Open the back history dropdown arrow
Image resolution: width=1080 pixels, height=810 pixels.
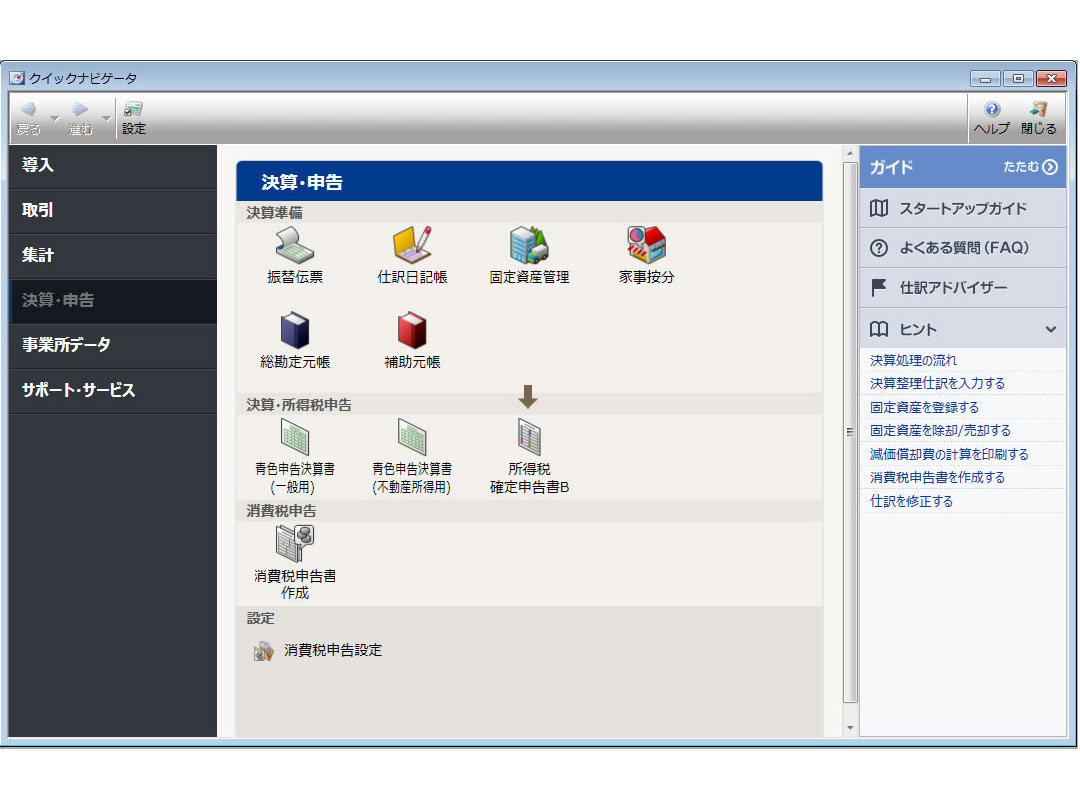(54, 118)
